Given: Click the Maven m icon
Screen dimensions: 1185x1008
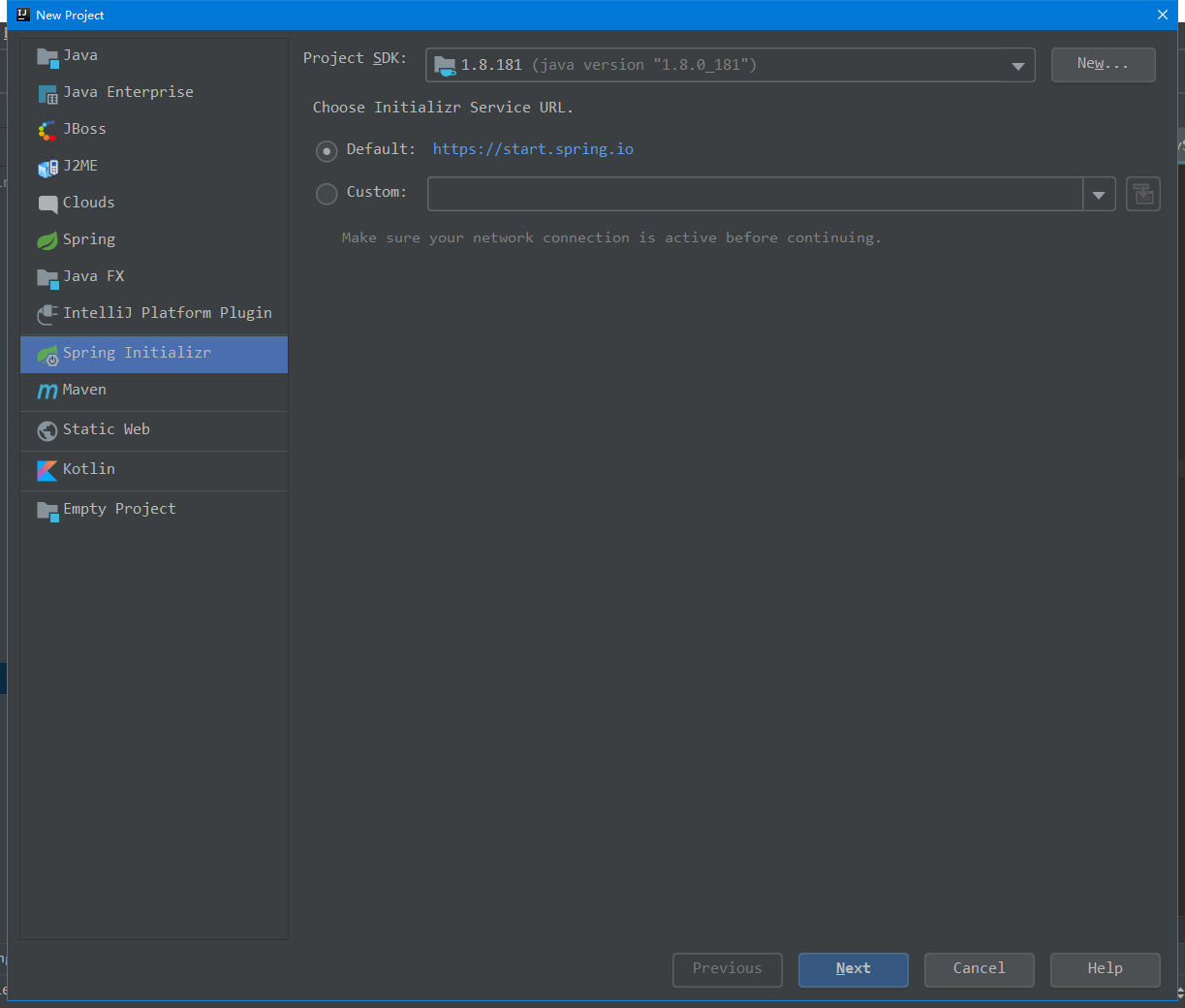Looking at the screenshot, I should [x=47, y=392].
